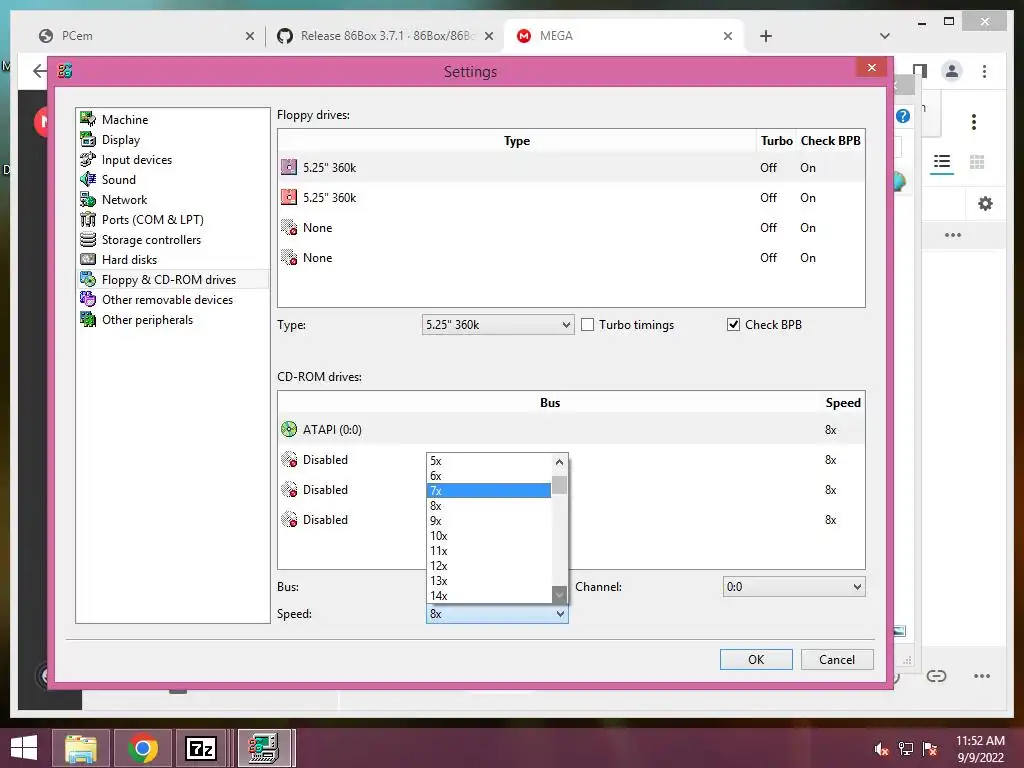Click the speed list scroll-up arrow

coord(559,462)
